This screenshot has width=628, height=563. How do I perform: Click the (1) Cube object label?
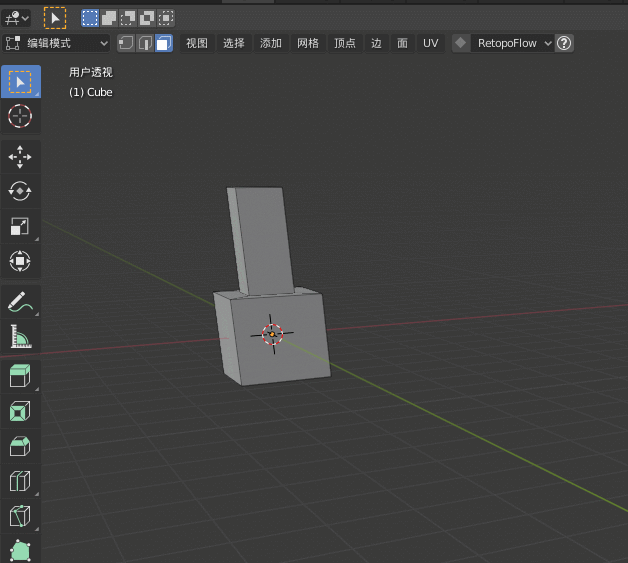tap(91, 92)
